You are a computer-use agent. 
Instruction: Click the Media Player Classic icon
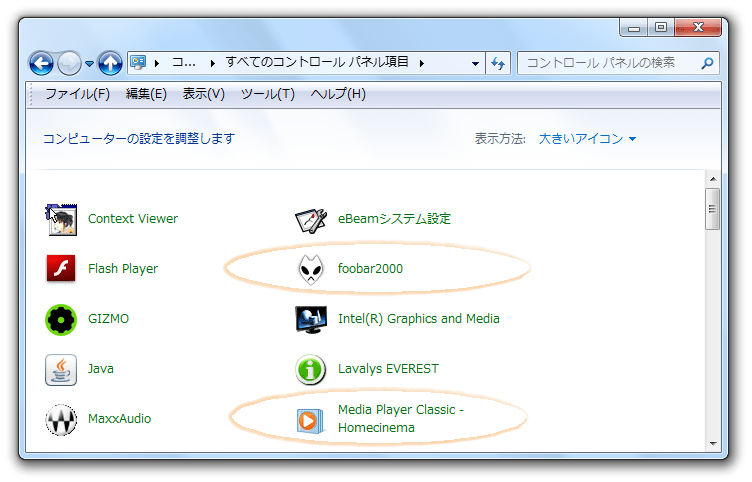click(x=310, y=421)
